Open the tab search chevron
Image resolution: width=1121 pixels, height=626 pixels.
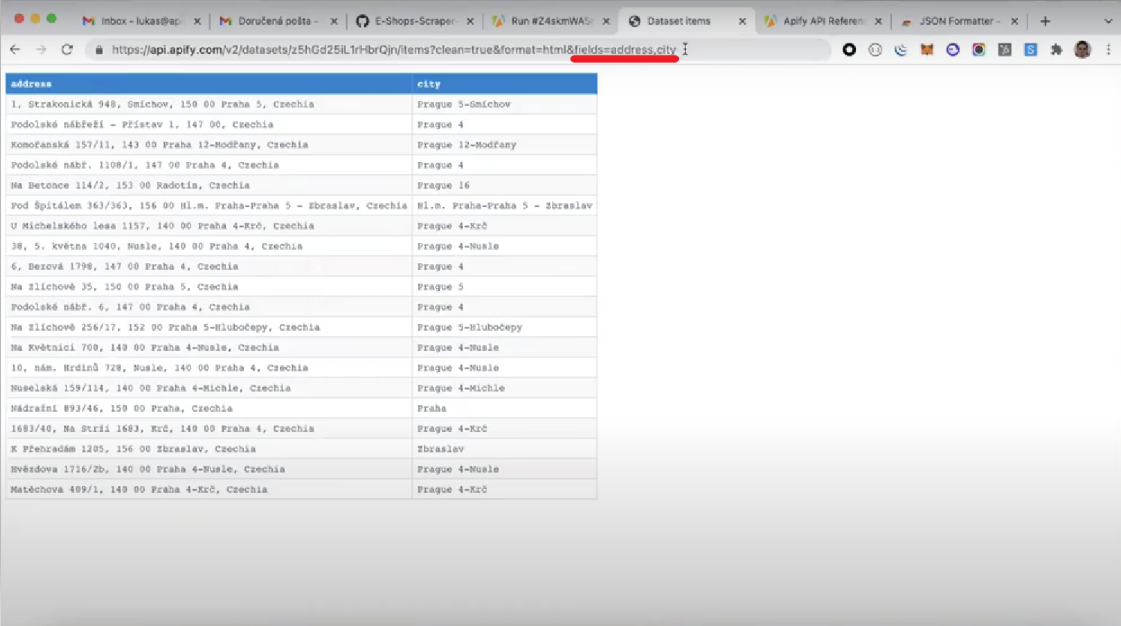[x=1107, y=19]
